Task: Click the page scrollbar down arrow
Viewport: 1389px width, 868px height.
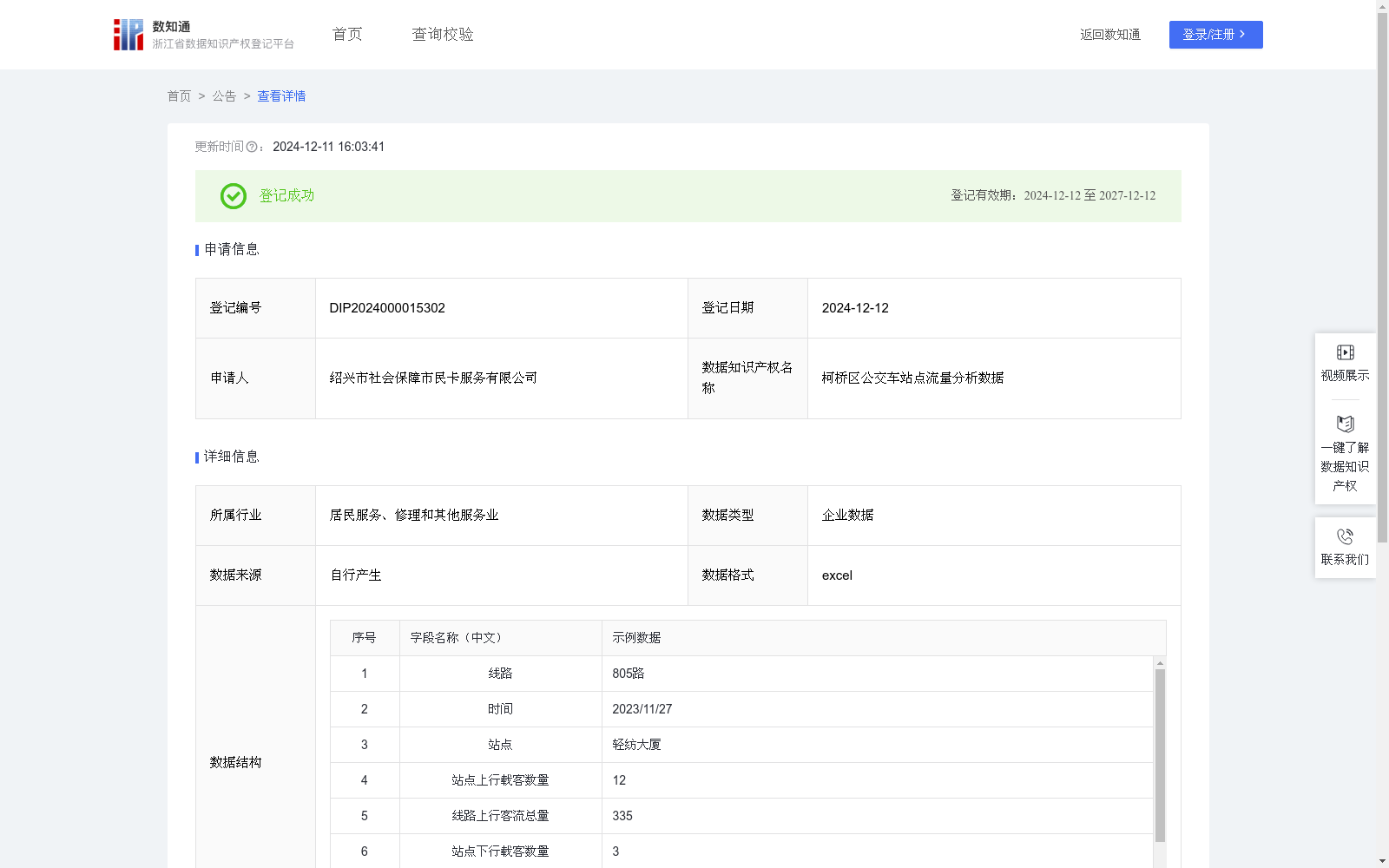Action: point(1382,861)
